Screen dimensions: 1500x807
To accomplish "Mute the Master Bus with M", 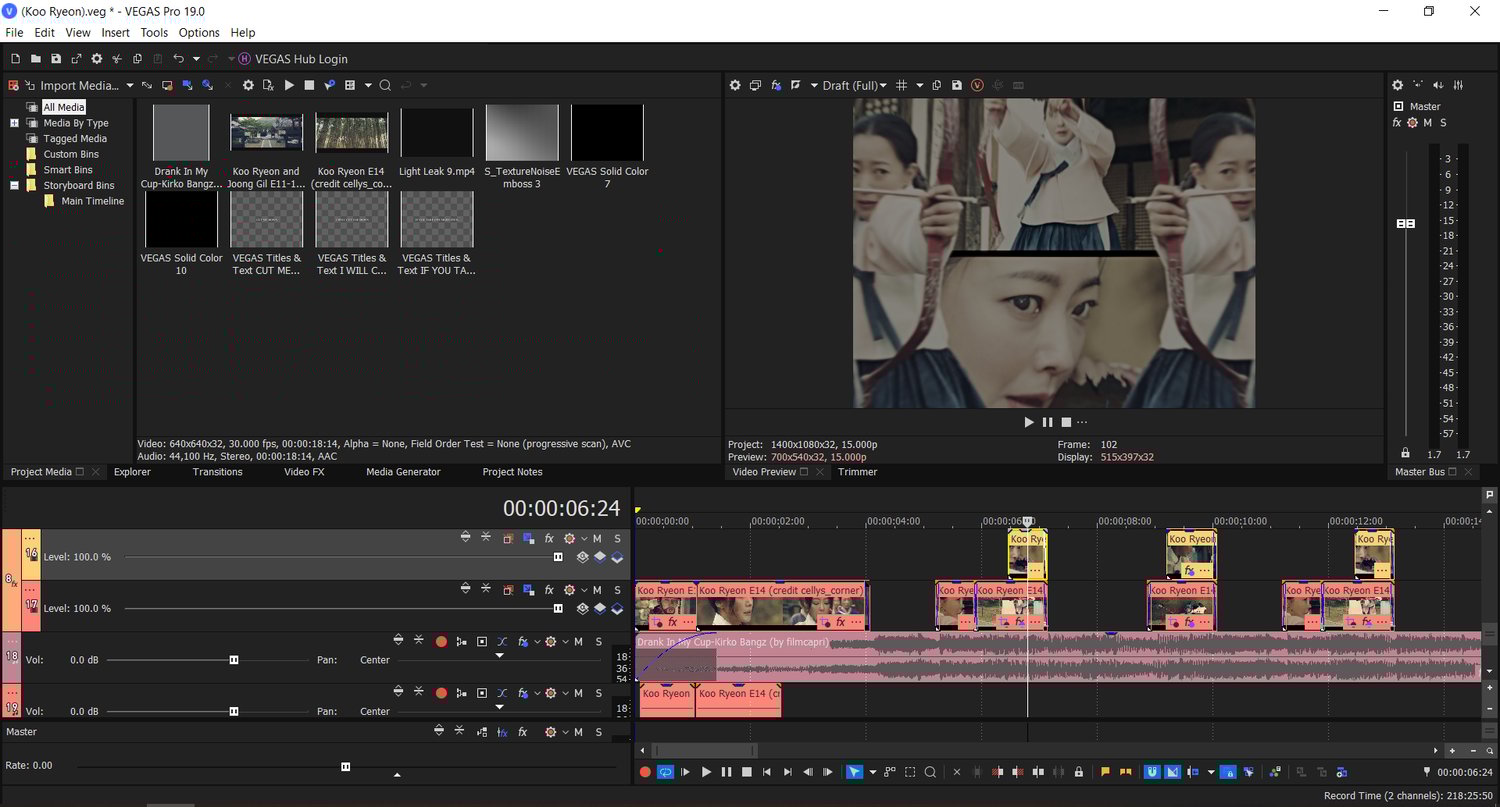I will coord(1428,122).
